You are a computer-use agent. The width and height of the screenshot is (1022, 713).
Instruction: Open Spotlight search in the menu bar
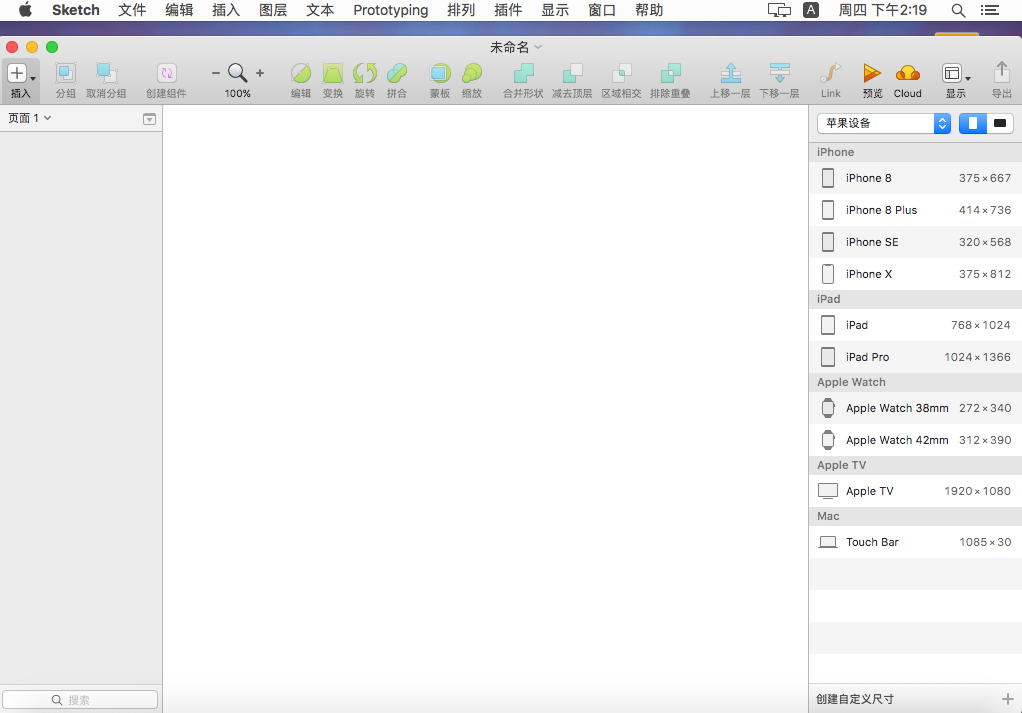tap(957, 10)
